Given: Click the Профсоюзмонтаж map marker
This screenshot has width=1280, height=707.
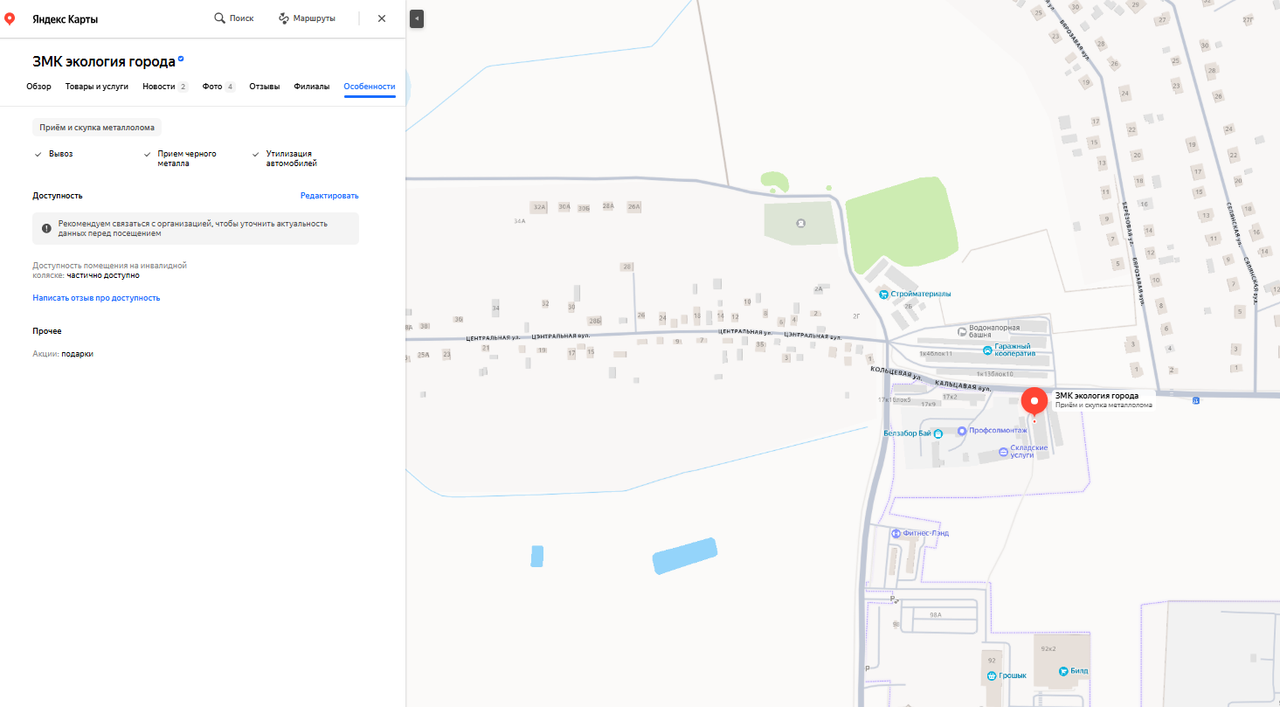Looking at the screenshot, I should (x=962, y=431).
